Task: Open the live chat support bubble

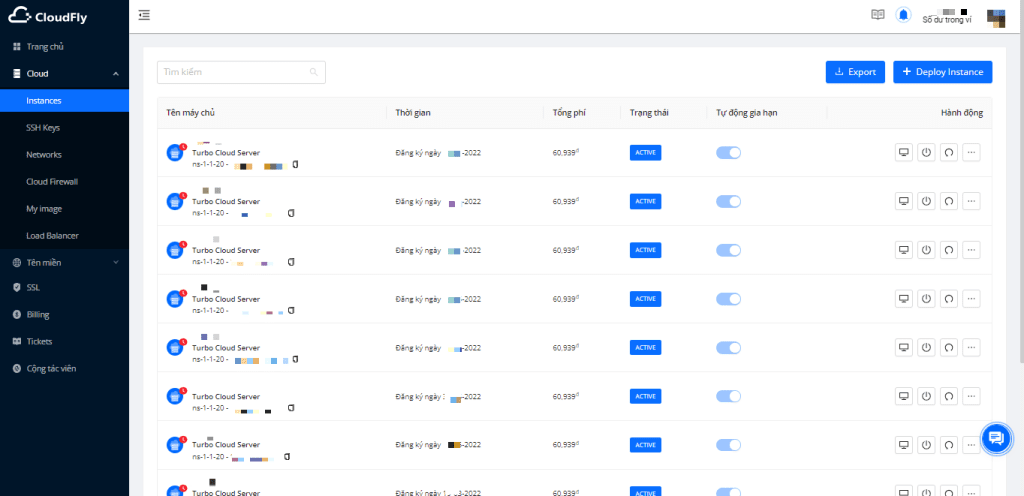Action: pos(995,438)
